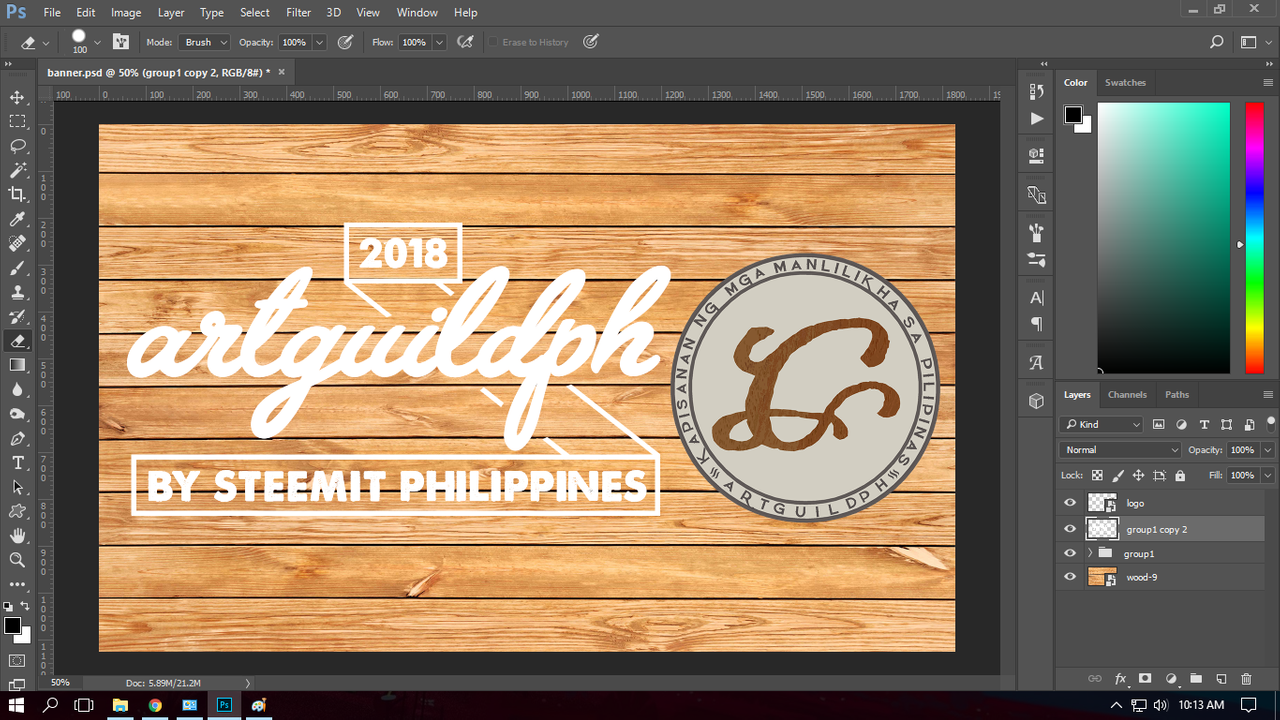Viewport: 1280px width, 720px height.
Task: Click the zoom percentage field 50%
Action: (x=61, y=682)
